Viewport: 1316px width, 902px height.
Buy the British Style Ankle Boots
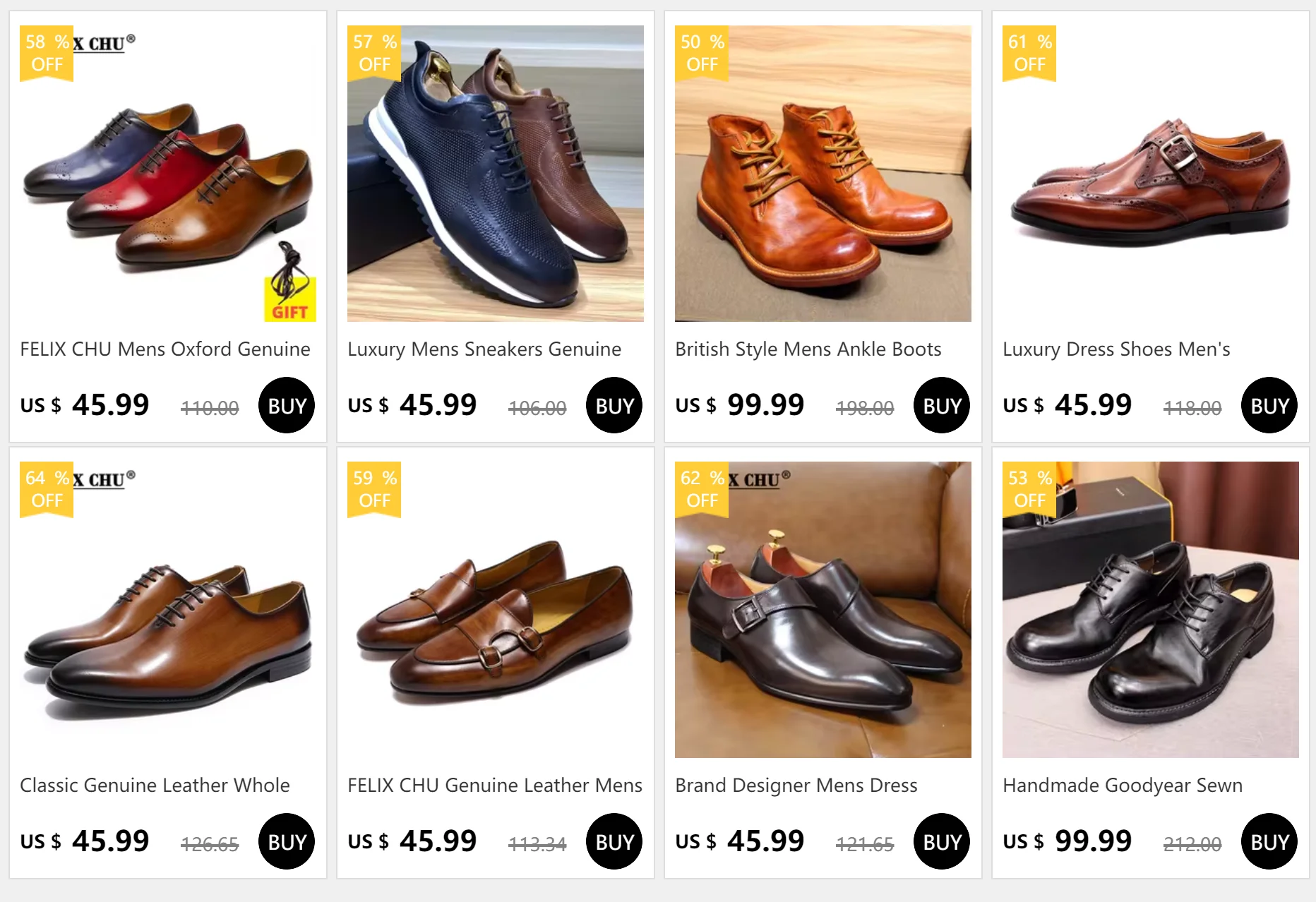942,406
